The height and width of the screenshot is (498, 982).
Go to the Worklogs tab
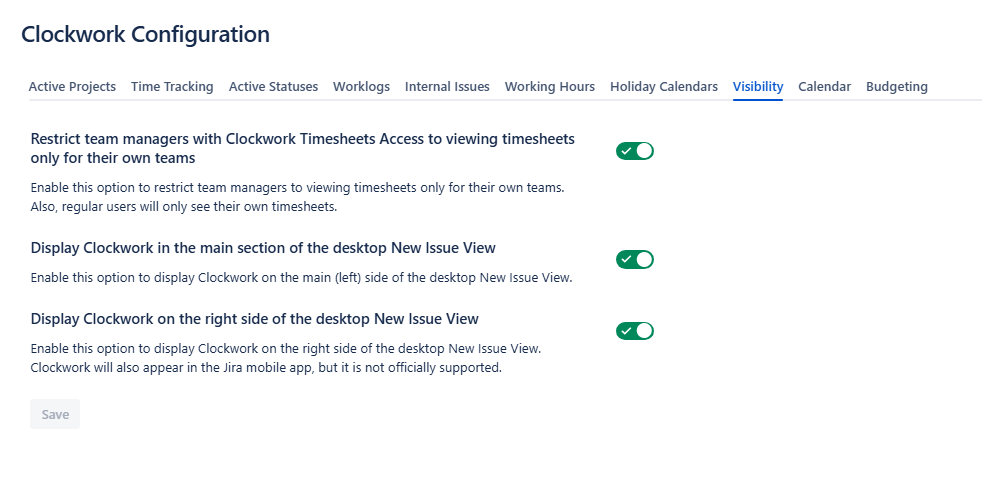361,86
